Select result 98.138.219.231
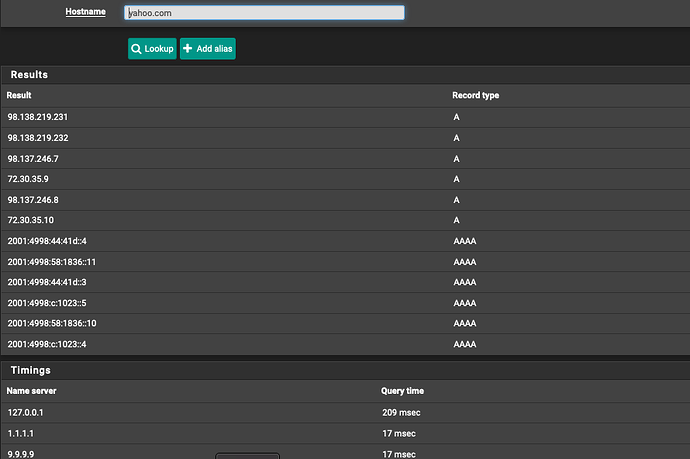 click(38, 117)
